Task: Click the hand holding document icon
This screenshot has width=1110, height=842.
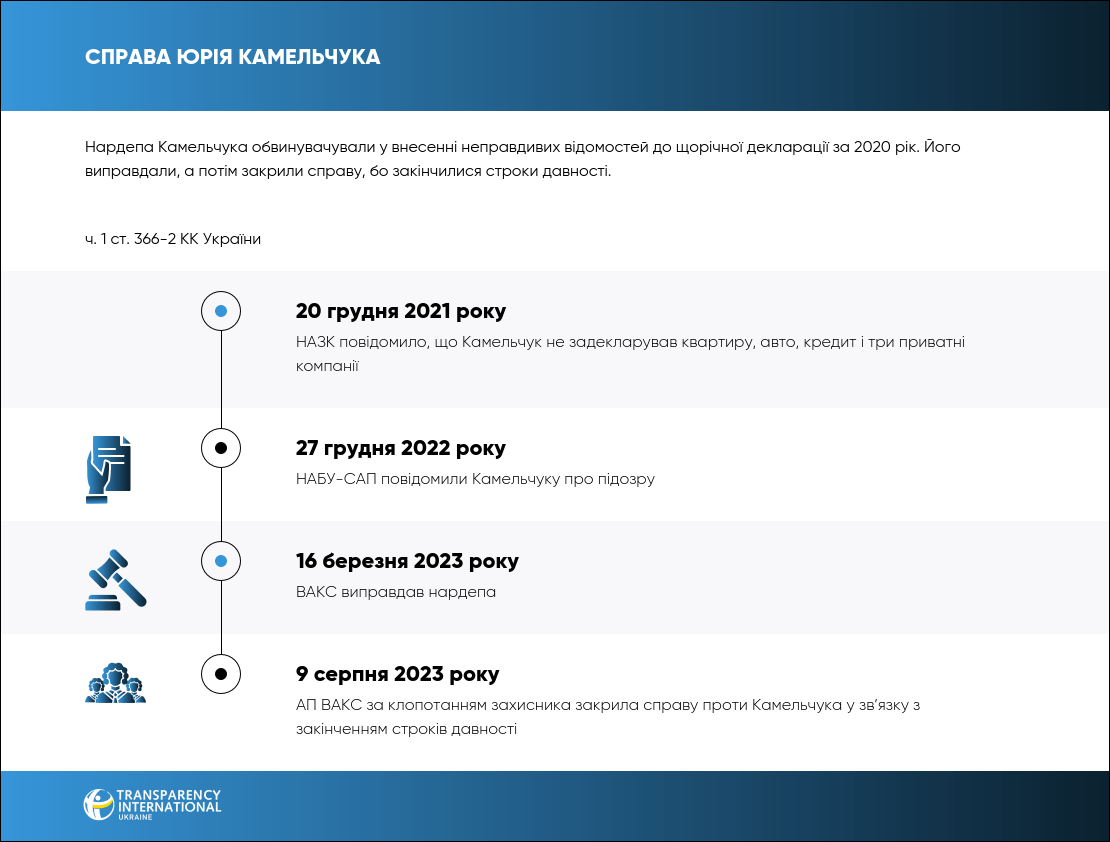Action: (x=108, y=468)
